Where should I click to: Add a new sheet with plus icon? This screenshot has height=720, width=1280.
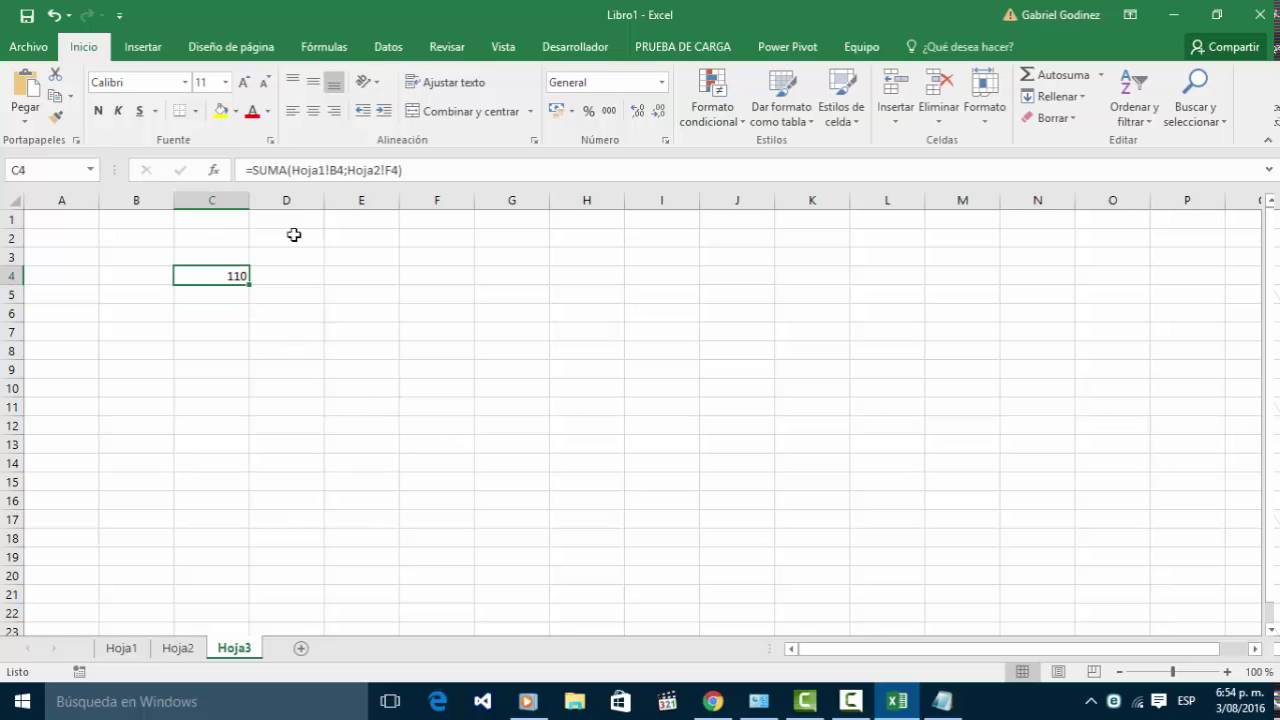(300, 648)
